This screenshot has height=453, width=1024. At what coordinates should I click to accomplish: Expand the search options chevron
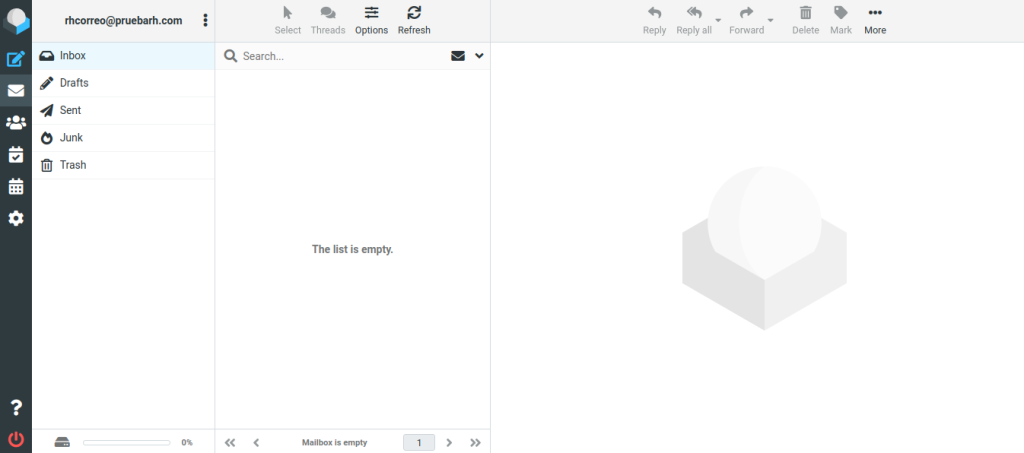479,56
